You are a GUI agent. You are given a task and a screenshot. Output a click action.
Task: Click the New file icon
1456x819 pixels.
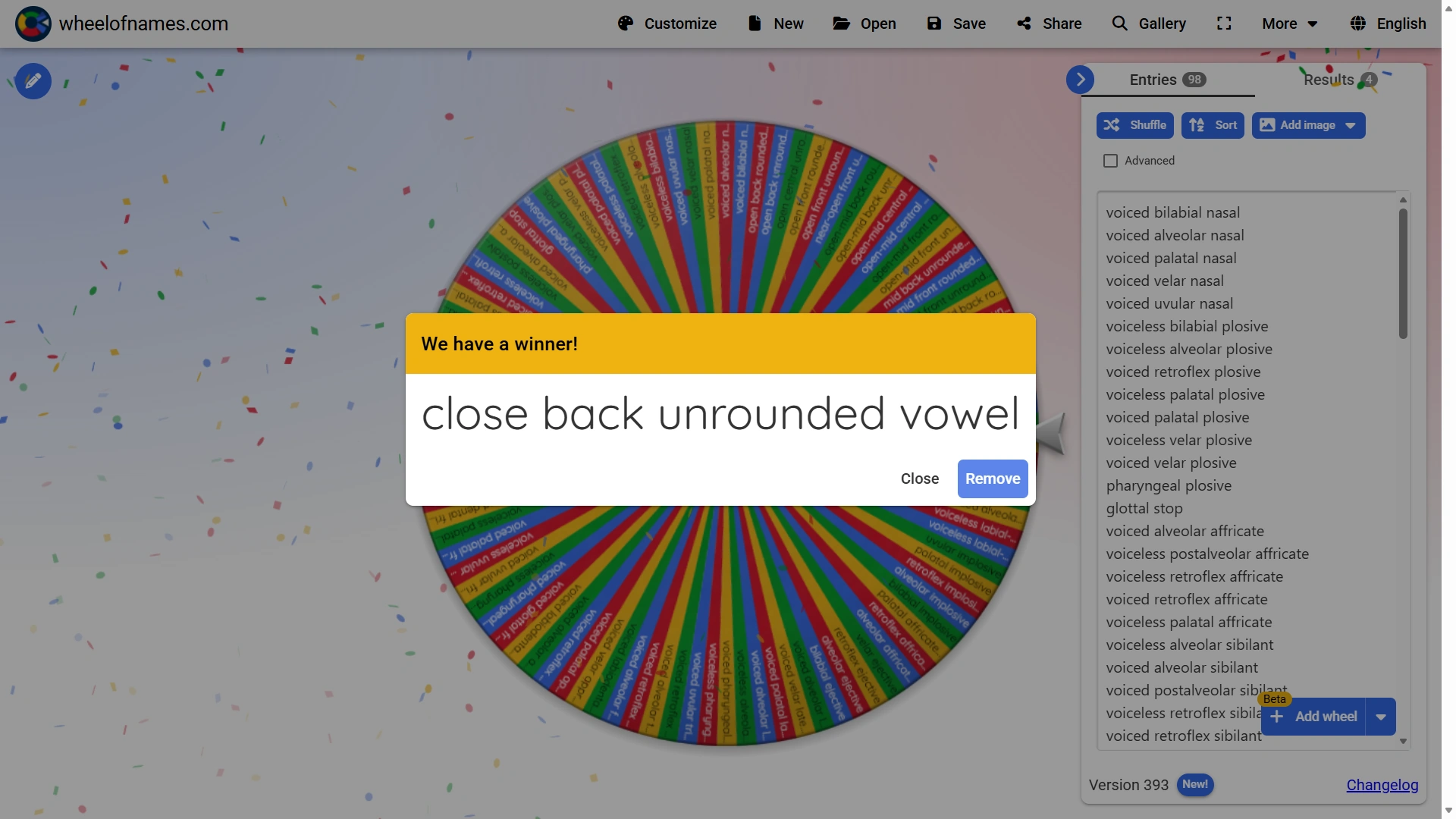coord(754,24)
